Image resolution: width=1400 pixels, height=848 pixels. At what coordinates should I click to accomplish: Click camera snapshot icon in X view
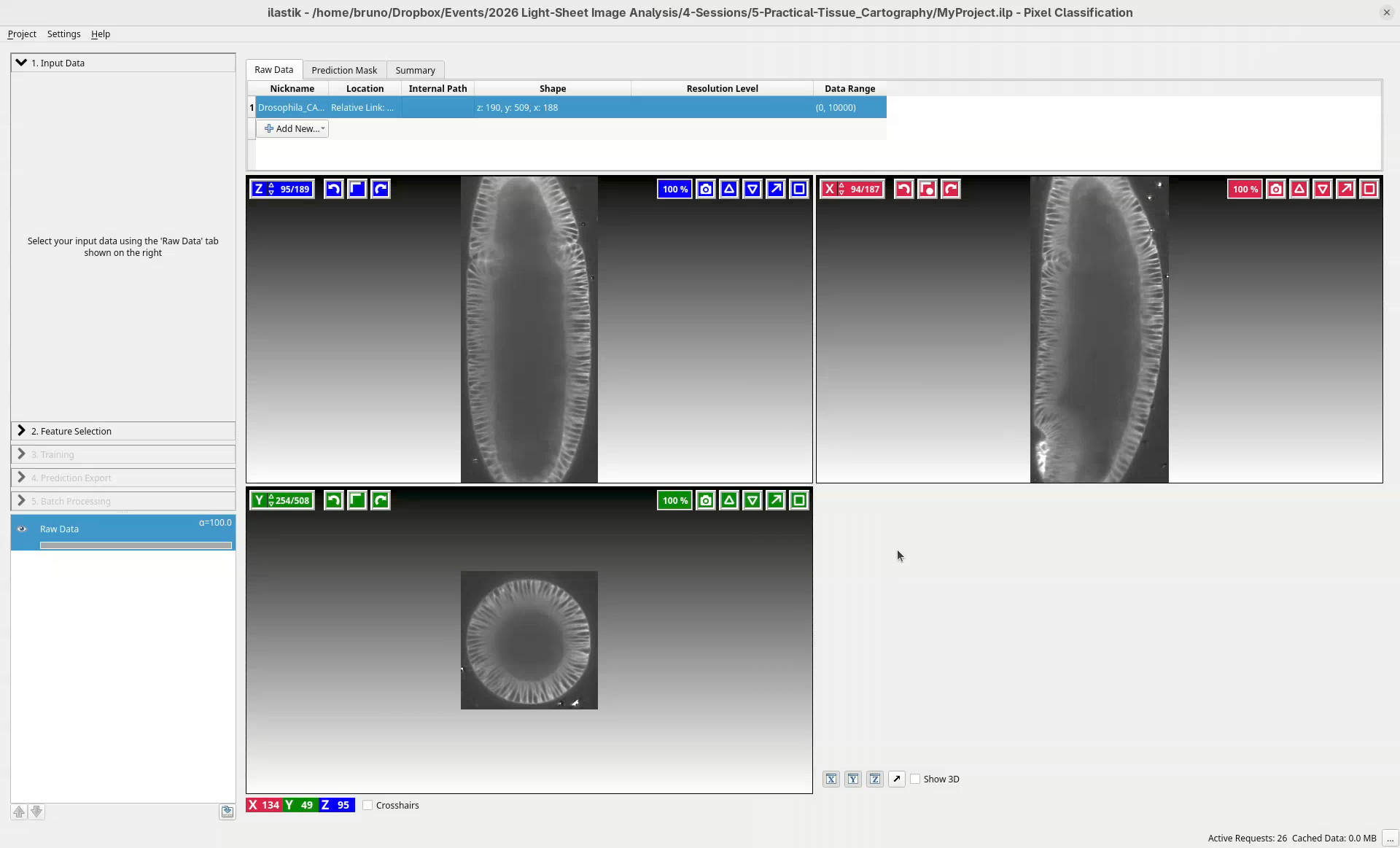(x=1275, y=189)
